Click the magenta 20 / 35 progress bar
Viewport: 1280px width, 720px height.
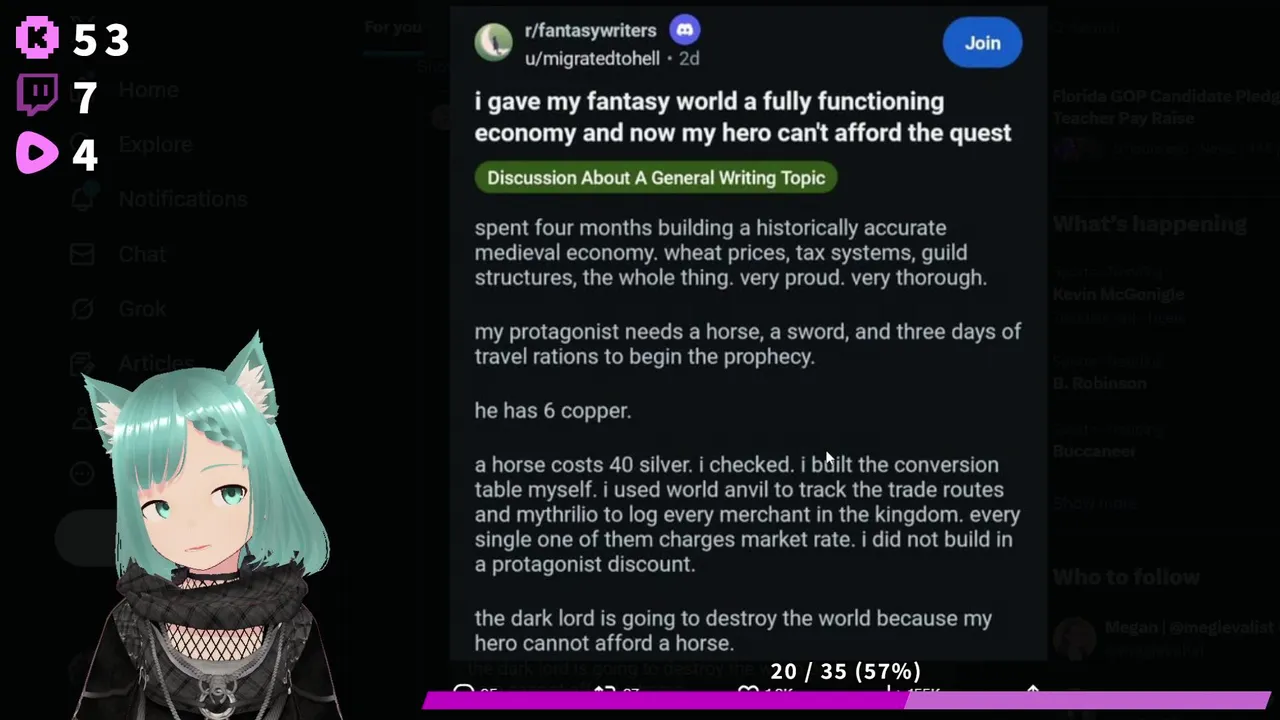[x=845, y=699]
